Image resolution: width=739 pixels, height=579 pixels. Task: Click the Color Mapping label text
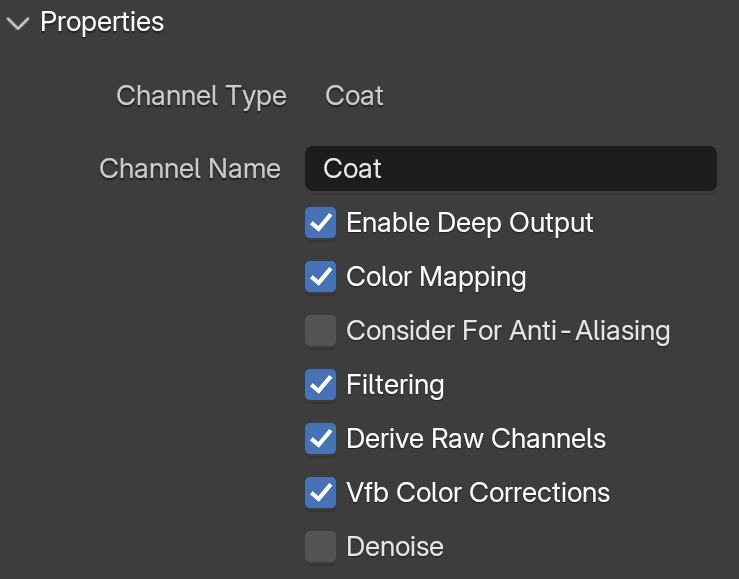pos(436,277)
